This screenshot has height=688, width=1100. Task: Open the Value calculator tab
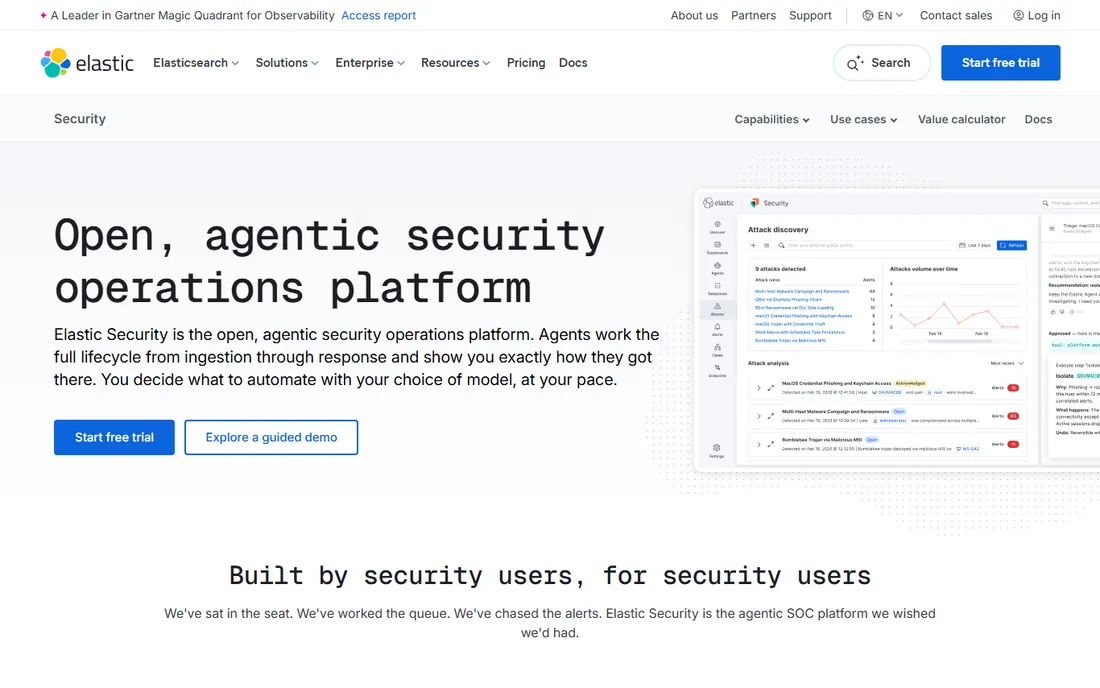click(x=962, y=119)
